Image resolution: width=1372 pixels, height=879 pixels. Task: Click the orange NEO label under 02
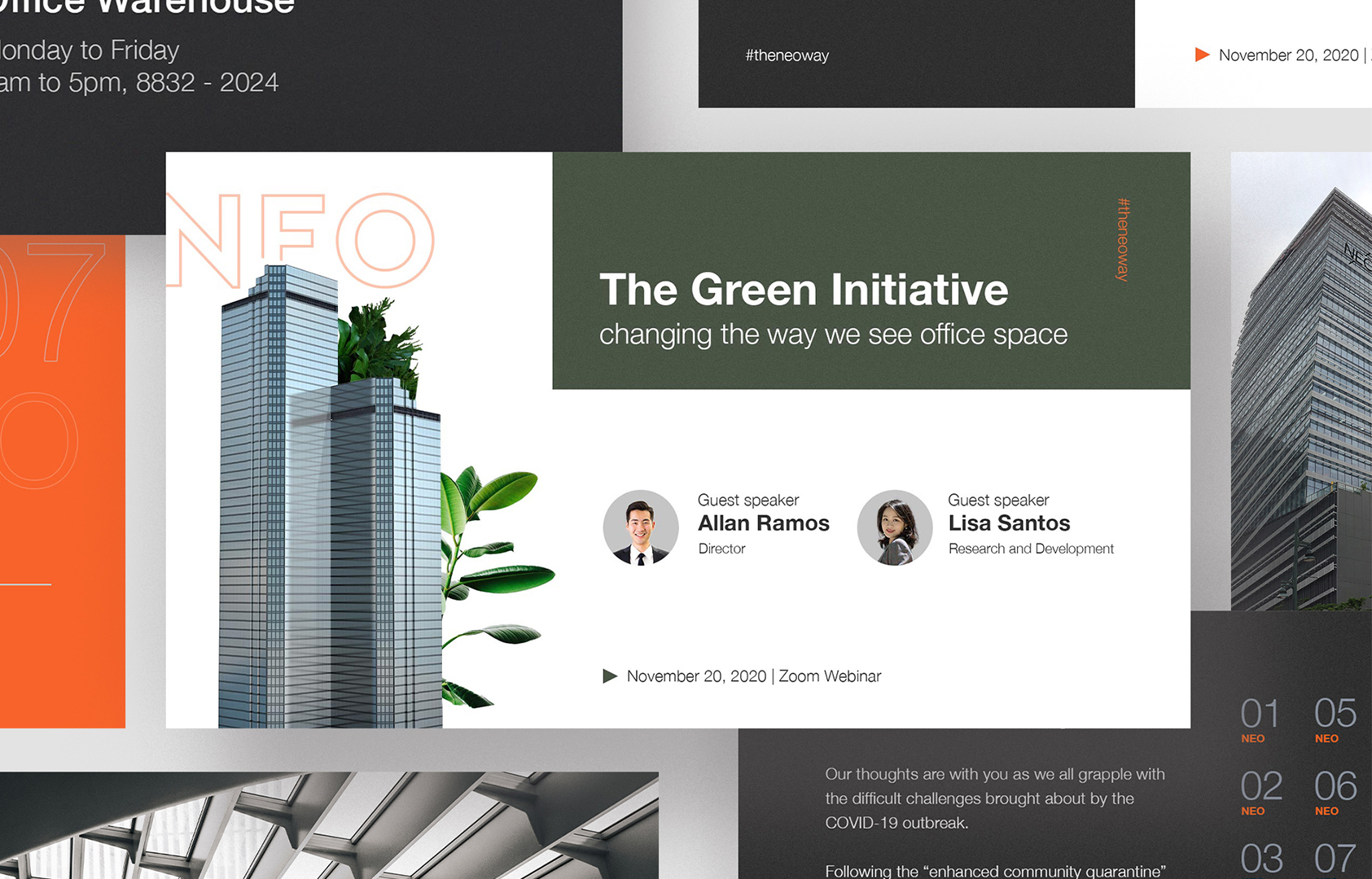click(x=1252, y=811)
